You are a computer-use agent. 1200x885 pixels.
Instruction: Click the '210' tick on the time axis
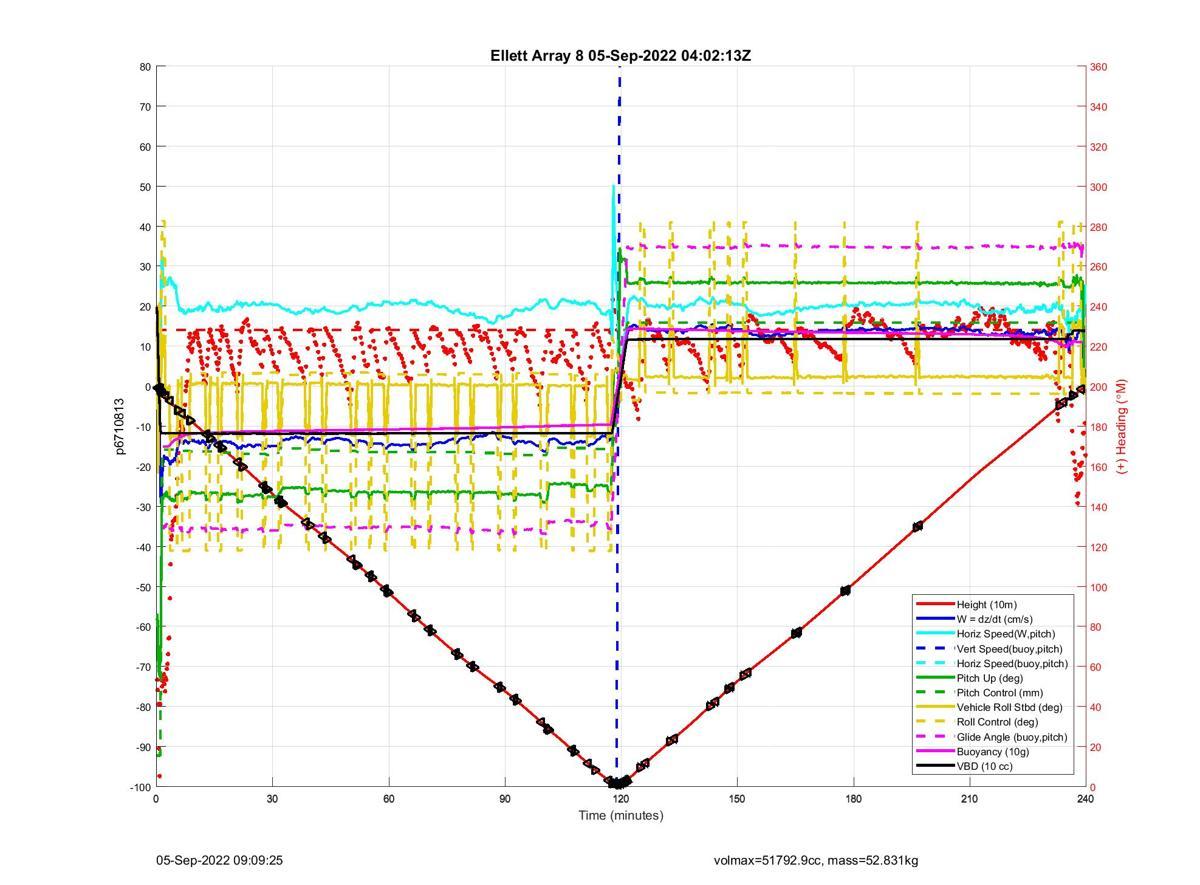pos(969,798)
